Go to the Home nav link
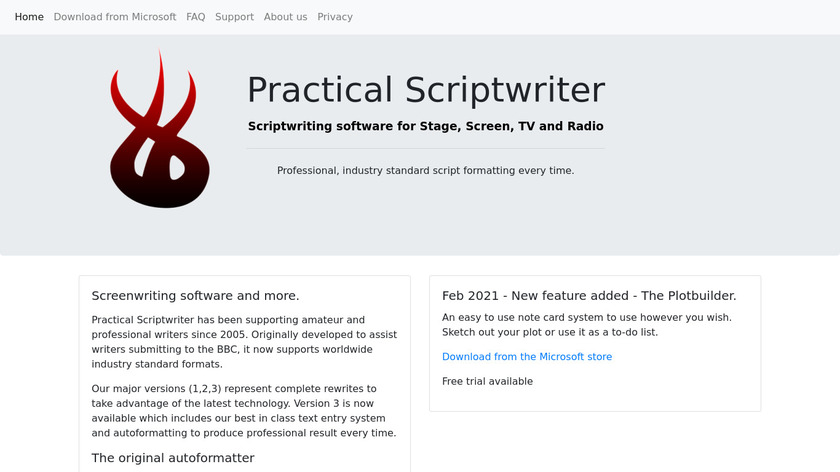840x472 pixels. (29, 17)
